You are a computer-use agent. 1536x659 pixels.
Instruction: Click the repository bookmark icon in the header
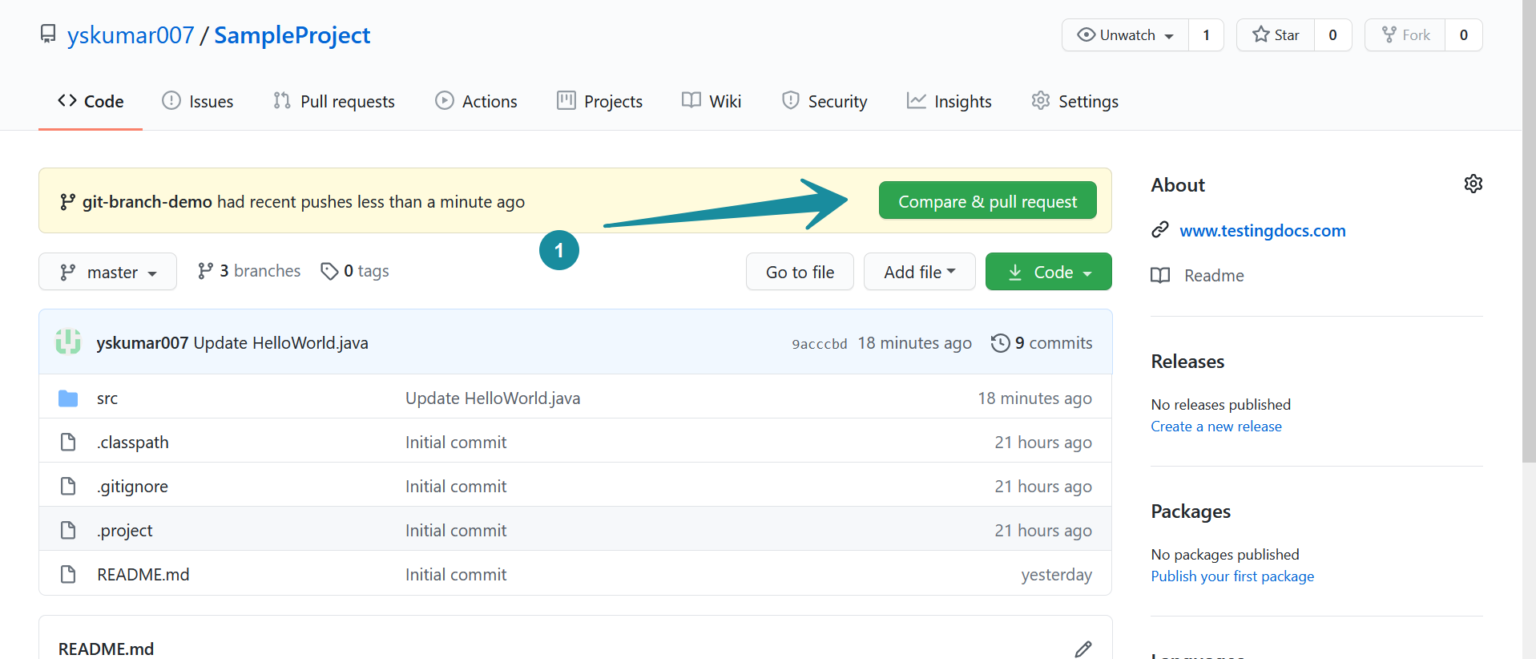(x=47, y=33)
